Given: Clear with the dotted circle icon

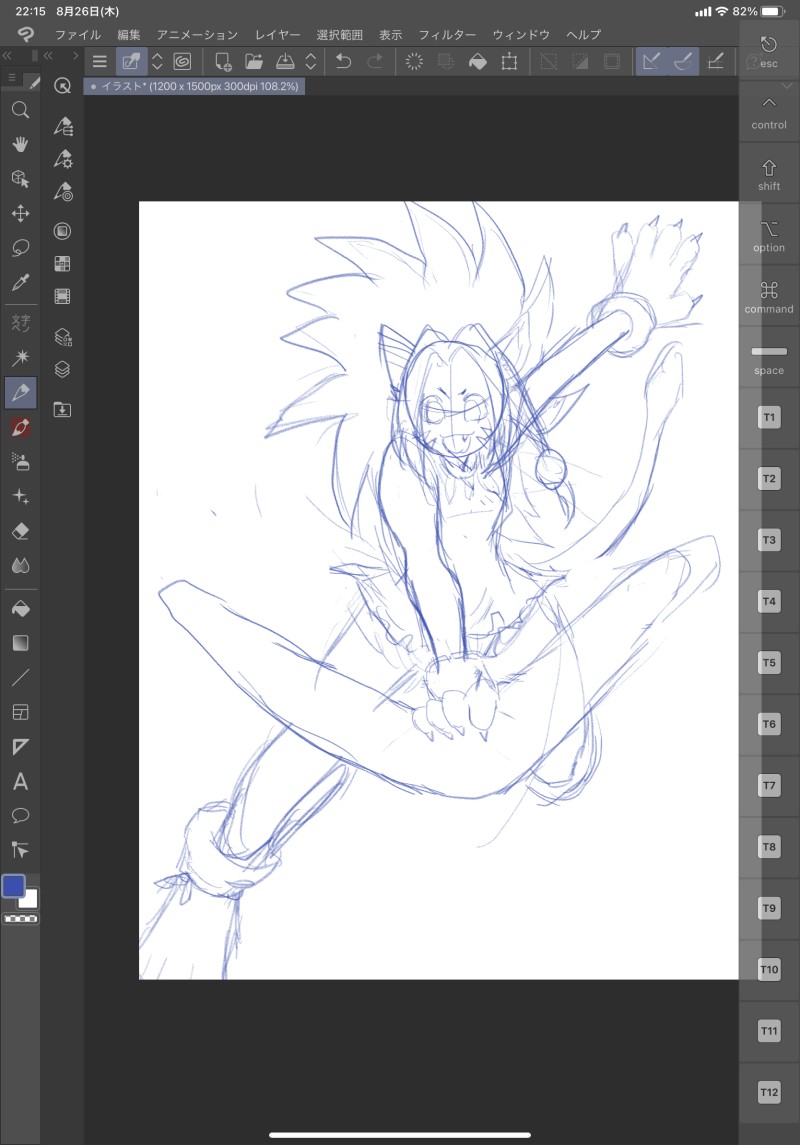Looking at the screenshot, I should click(415, 61).
